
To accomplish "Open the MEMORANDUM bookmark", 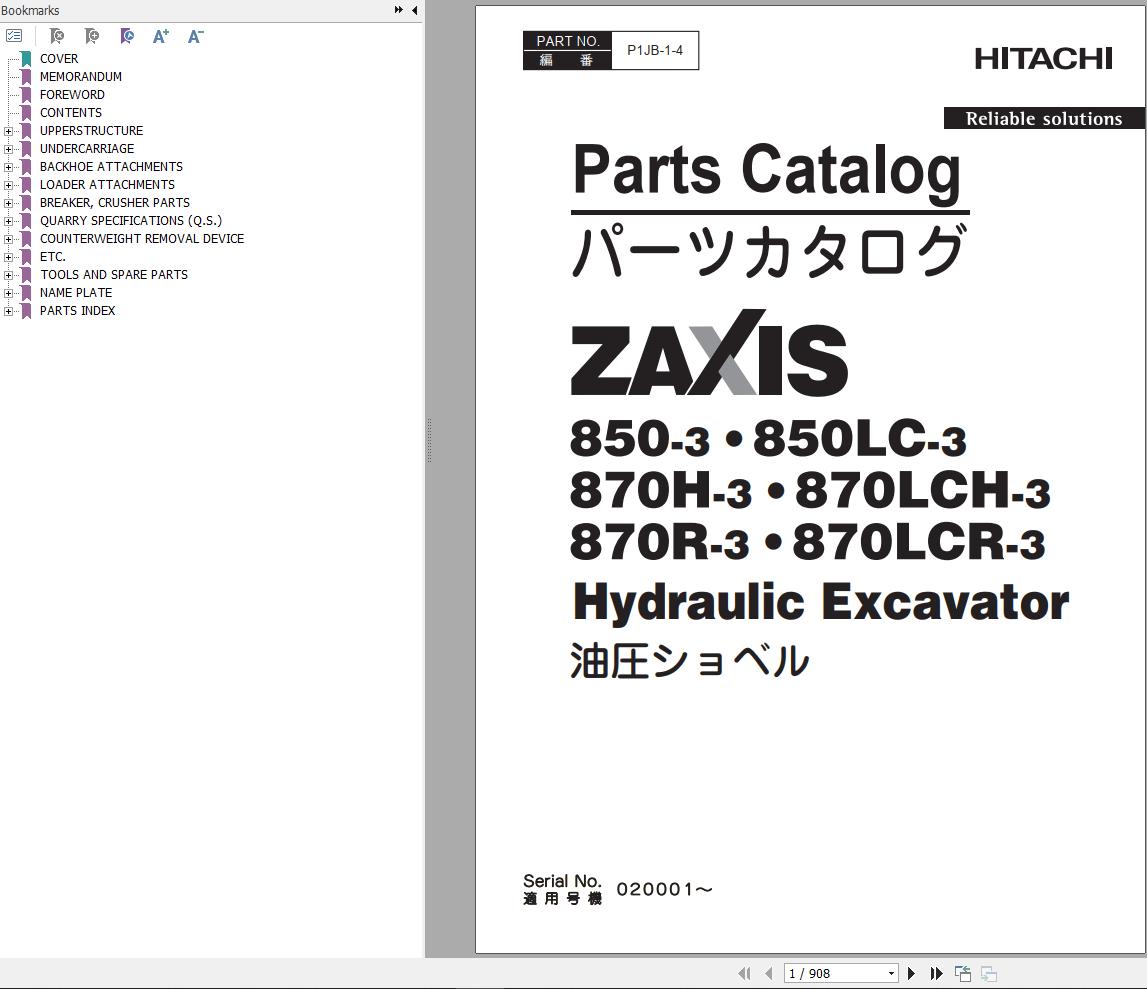I will coord(80,76).
